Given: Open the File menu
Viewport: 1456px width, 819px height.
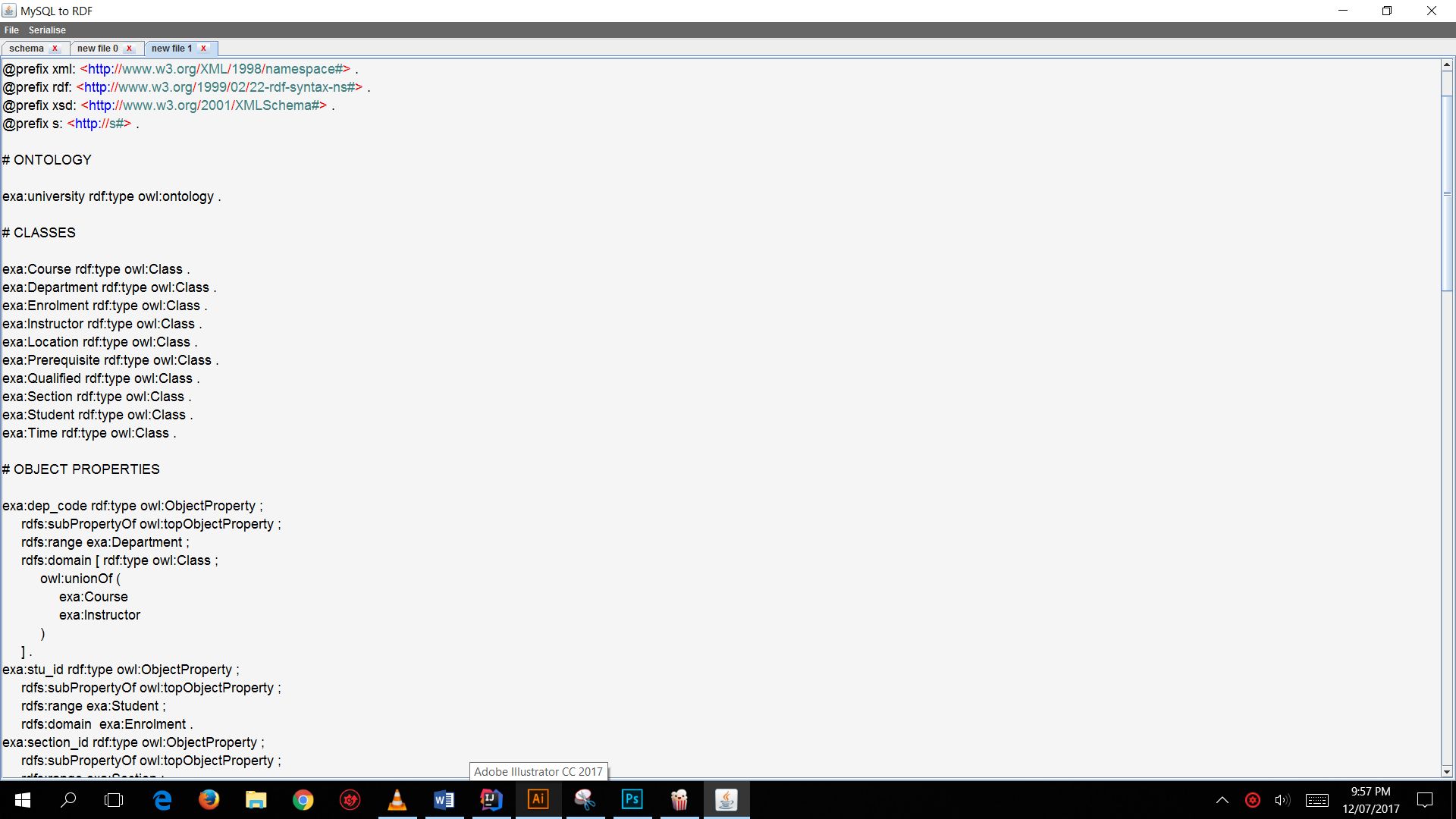Looking at the screenshot, I should click(x=11, y=30).
